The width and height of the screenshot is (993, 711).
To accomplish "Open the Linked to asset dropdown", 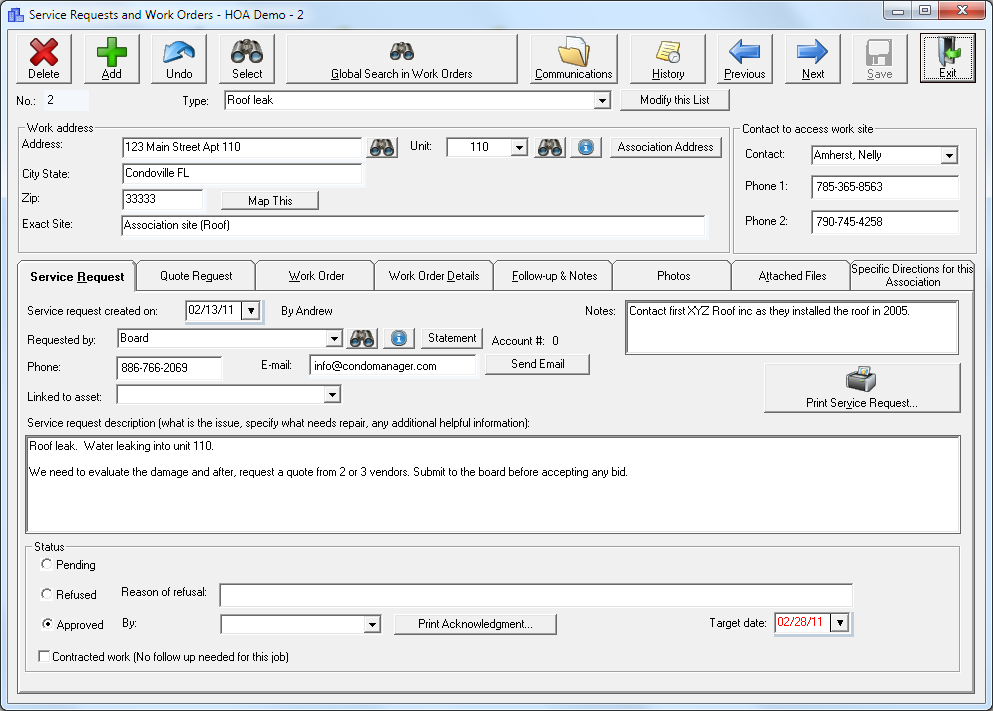I will point(331,395).
